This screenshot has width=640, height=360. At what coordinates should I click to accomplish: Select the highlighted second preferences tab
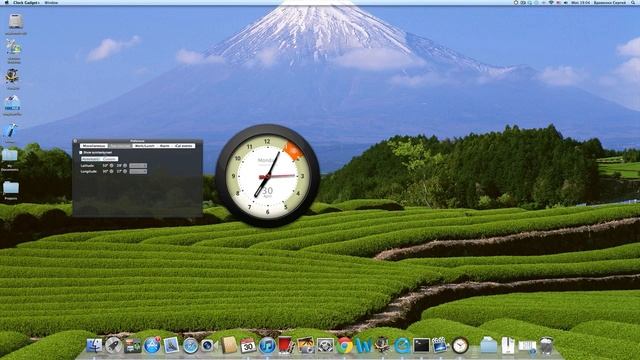coord(120,146)
